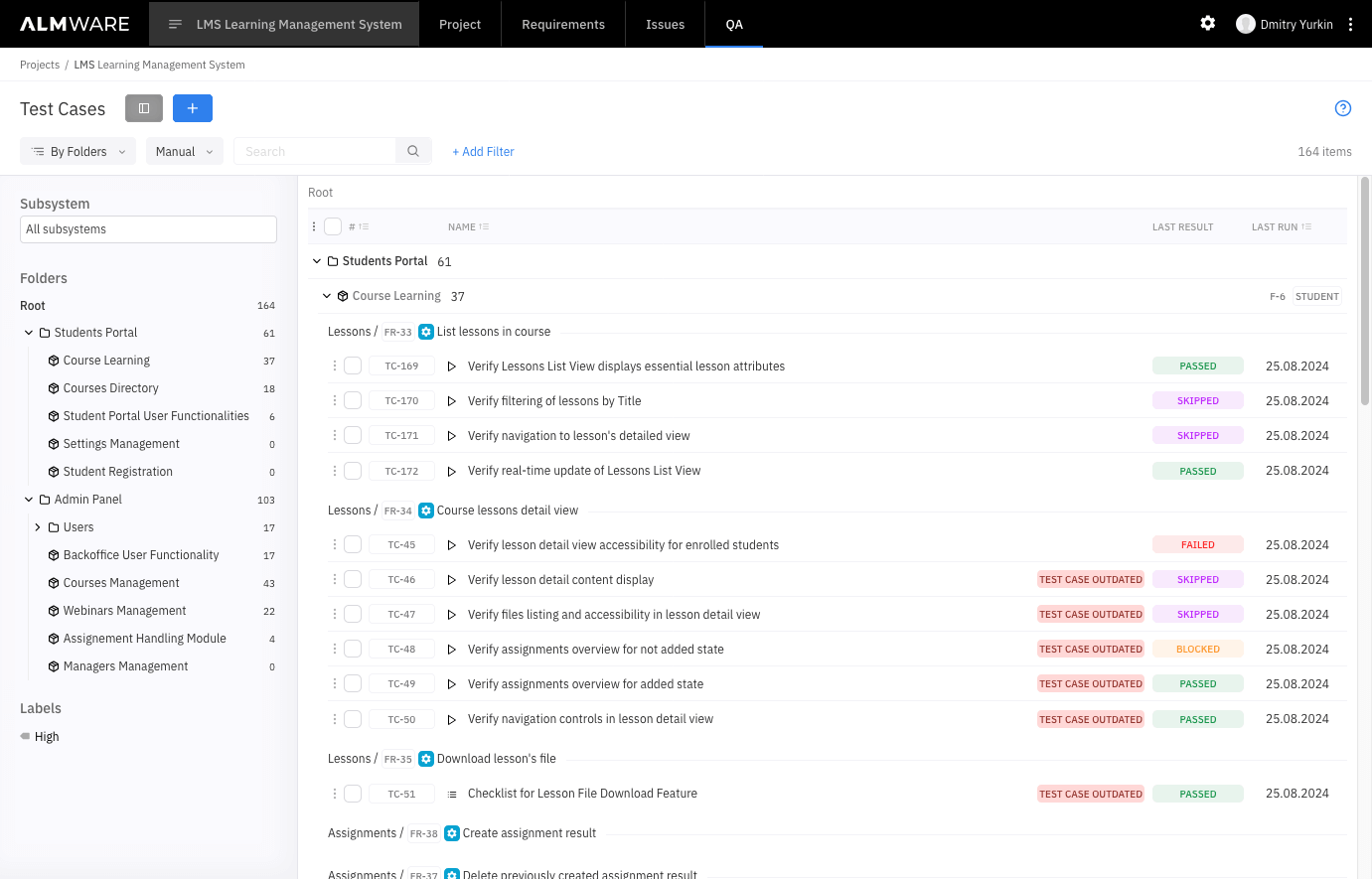The height and width of the screenshot is (879, 1372).
Task: Open row drag menu dots for TC-169
Action: point(335,366)
